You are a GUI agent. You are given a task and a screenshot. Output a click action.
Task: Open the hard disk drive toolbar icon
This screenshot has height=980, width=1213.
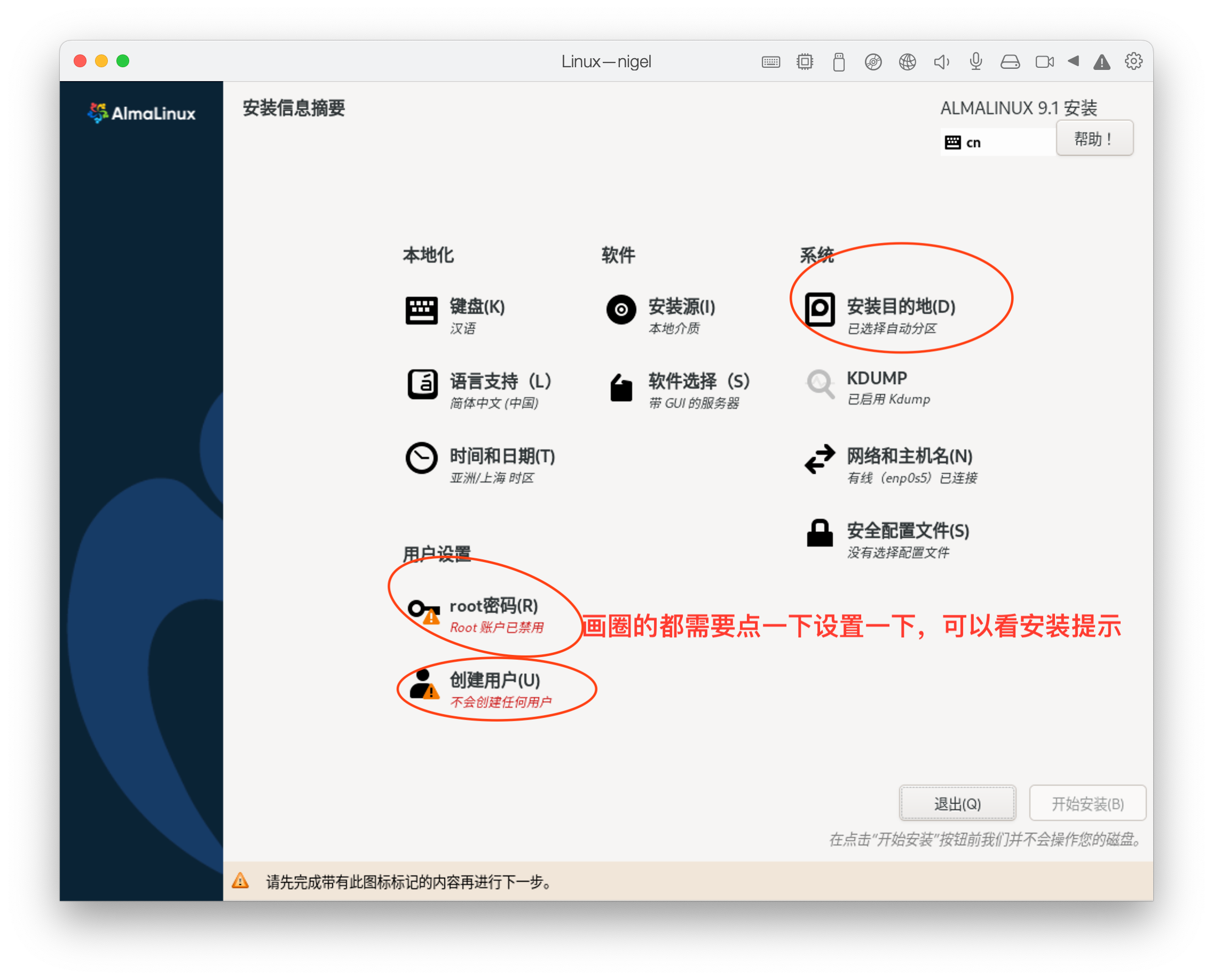click(x=1010, y=61)
